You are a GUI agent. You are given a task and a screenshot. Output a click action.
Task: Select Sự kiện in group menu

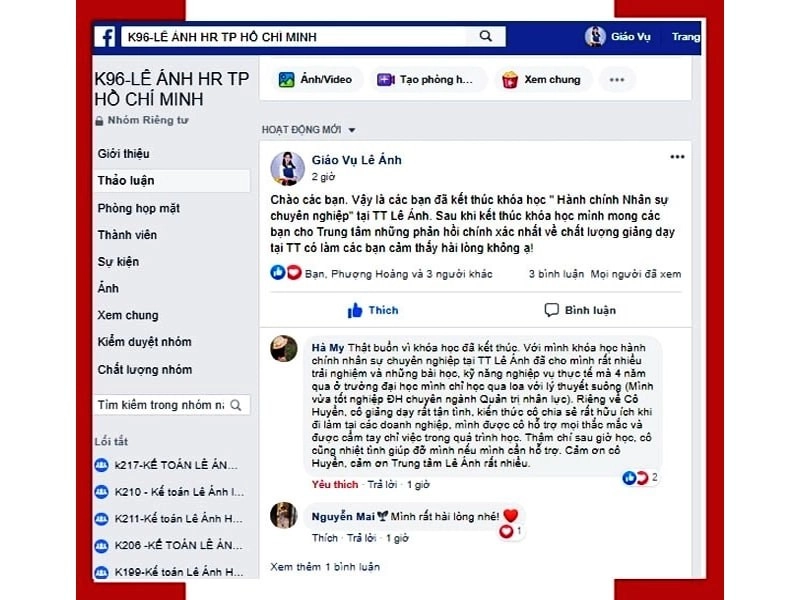tap(118, 262)
